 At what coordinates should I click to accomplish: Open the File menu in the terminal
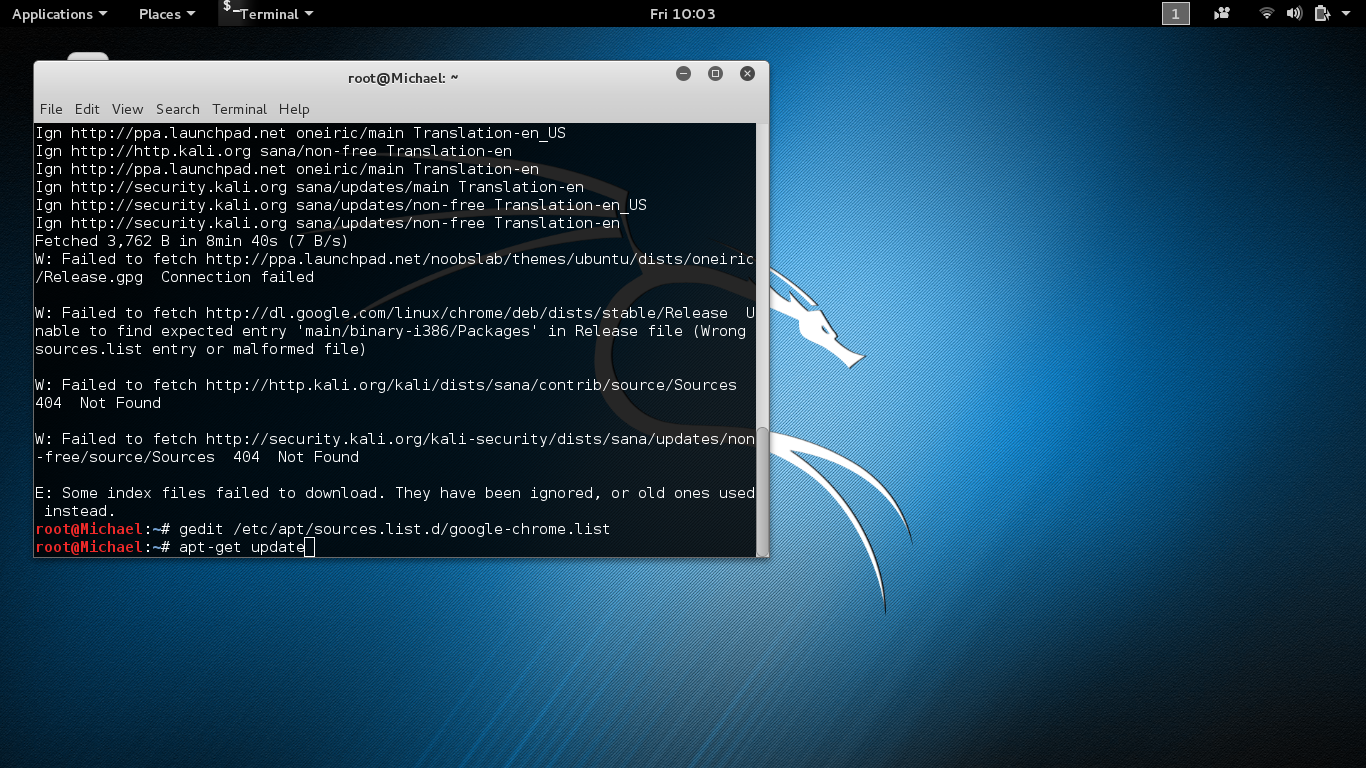[x=51, y=109]
